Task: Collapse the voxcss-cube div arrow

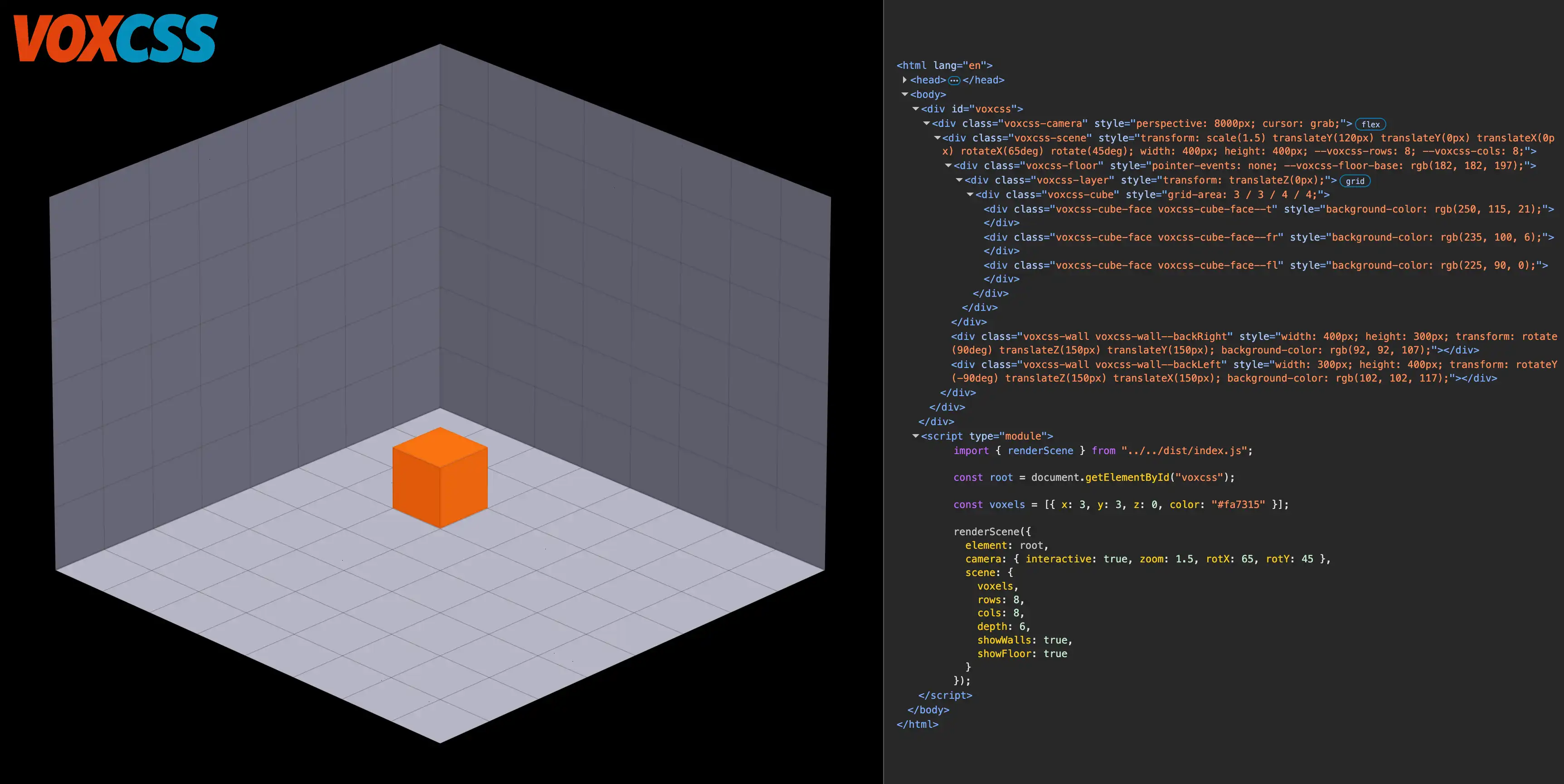Action: [x=970, y=195]
